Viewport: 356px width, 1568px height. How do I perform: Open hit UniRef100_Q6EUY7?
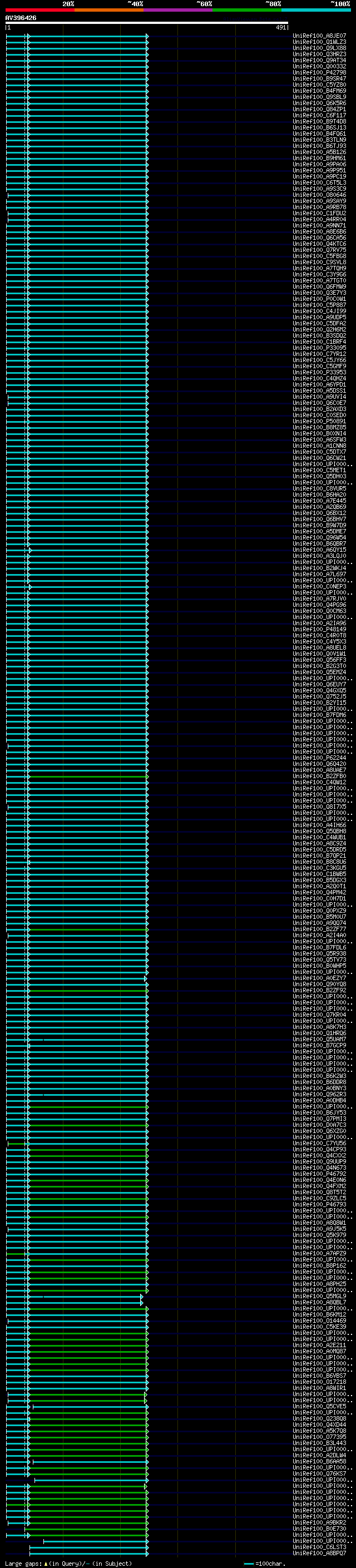tap(319, 684)
